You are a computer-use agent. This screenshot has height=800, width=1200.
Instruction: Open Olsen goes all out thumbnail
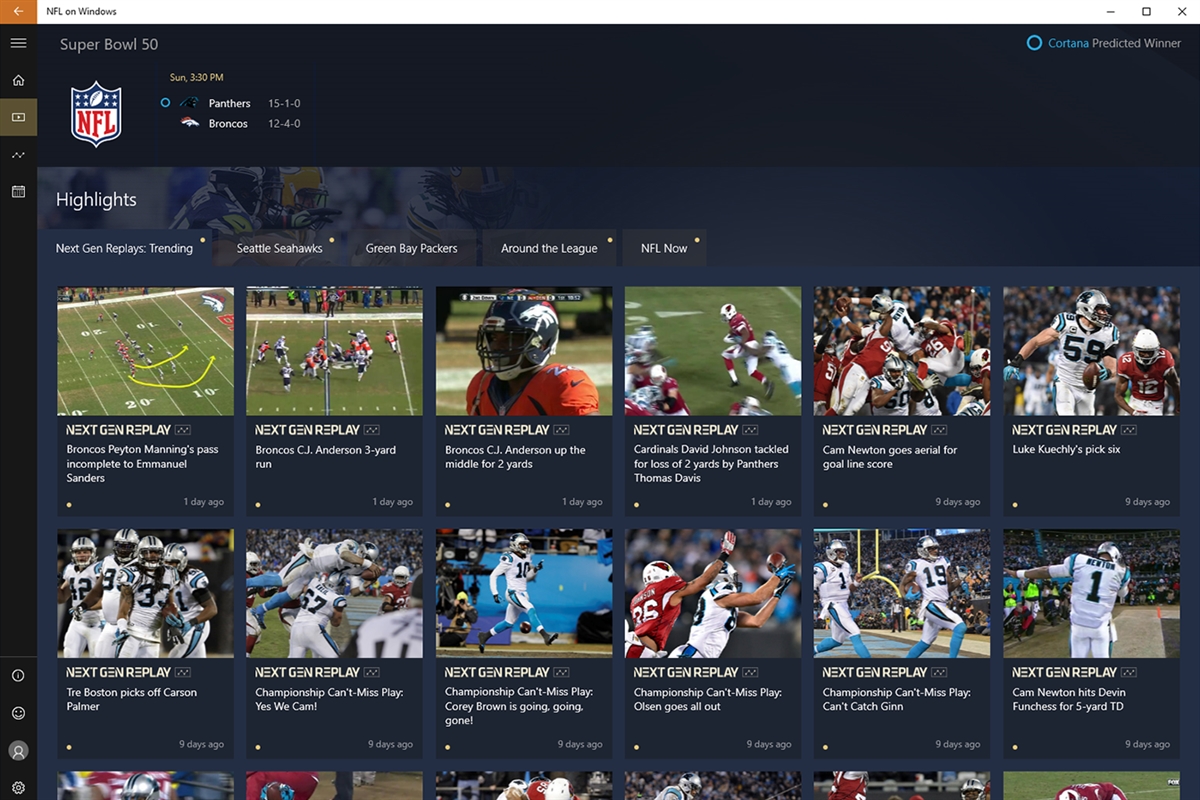pyautogui.click(x=713, y=593)
